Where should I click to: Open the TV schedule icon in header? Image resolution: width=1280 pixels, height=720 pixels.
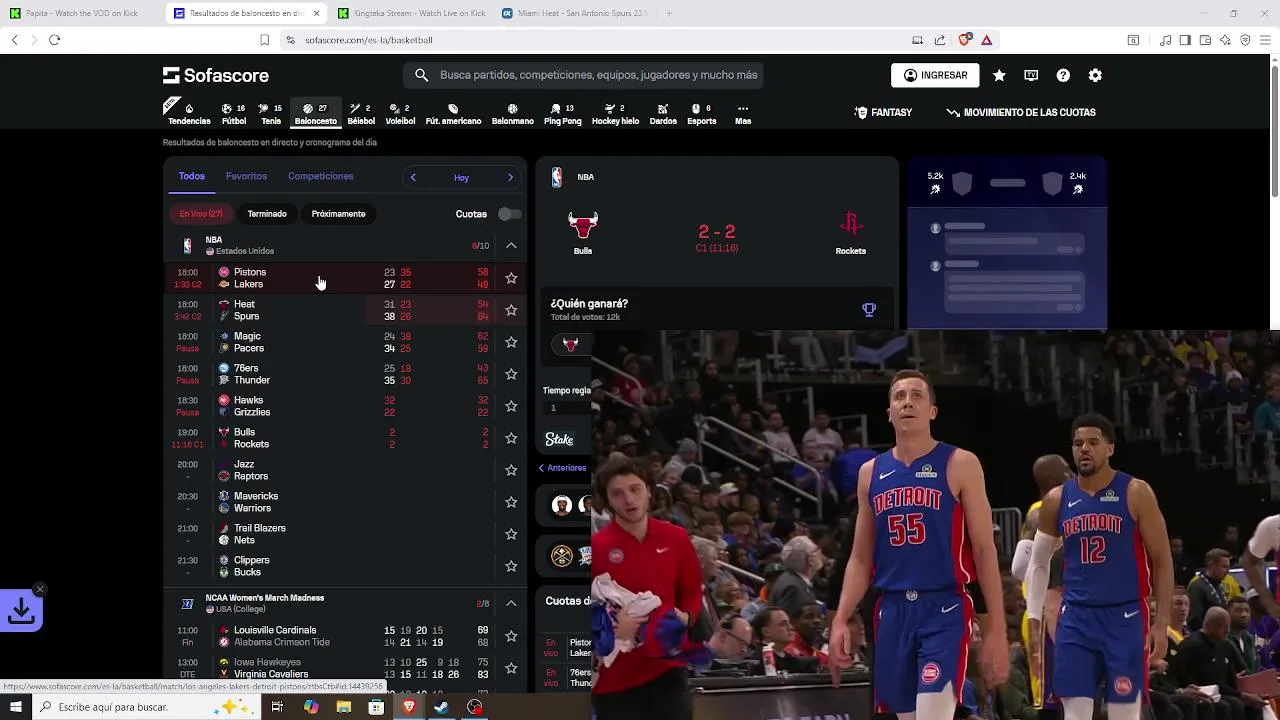click(x=1031, y=75)
